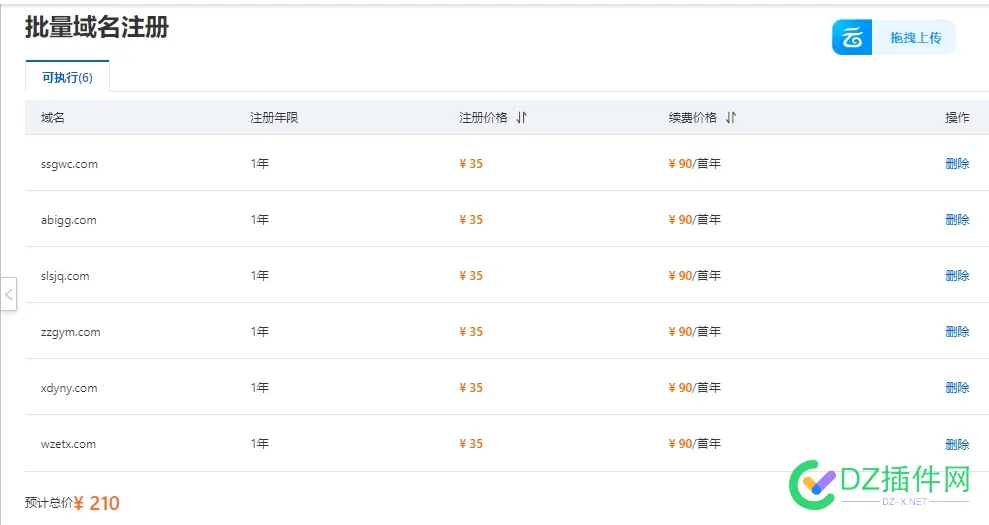Screen dimensions: 989x525
Task: Click the estimated total price ¥ 210
Action: click(x=97, y=503)
